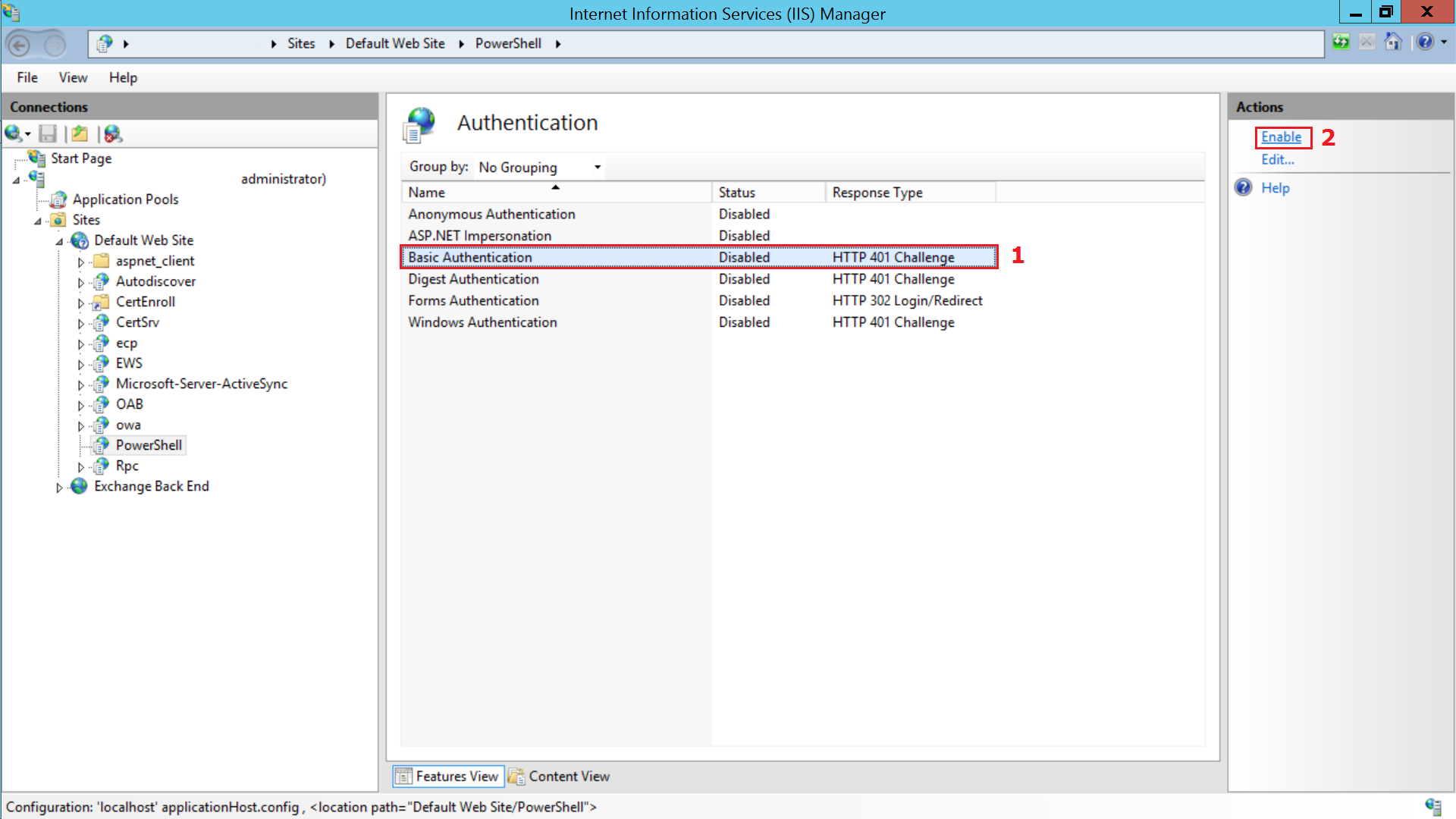The image size is (1456, 819).
Task: Click the Refresh Page toolbar icon
Action: [1341, 42]
